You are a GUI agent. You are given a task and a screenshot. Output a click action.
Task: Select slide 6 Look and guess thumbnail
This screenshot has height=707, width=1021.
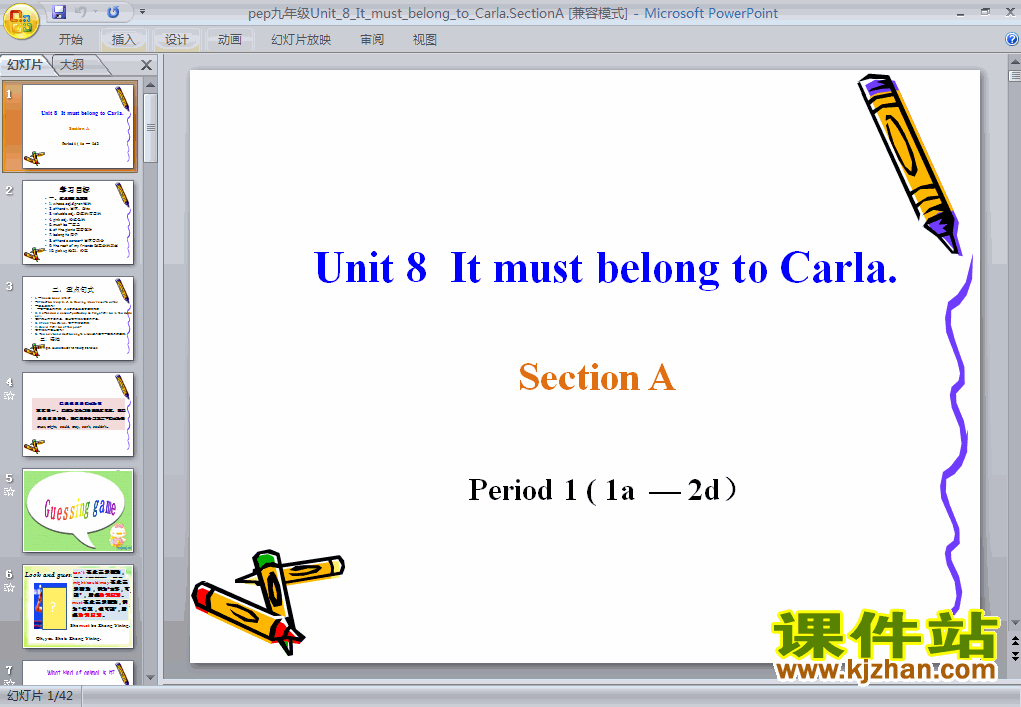(78, 606)
